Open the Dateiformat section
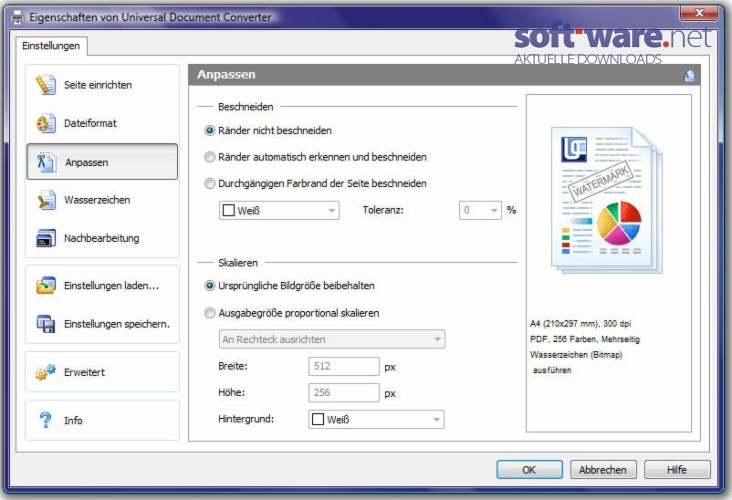The width and height of the screenshot is (732, 500). click(x=102, y=123)
